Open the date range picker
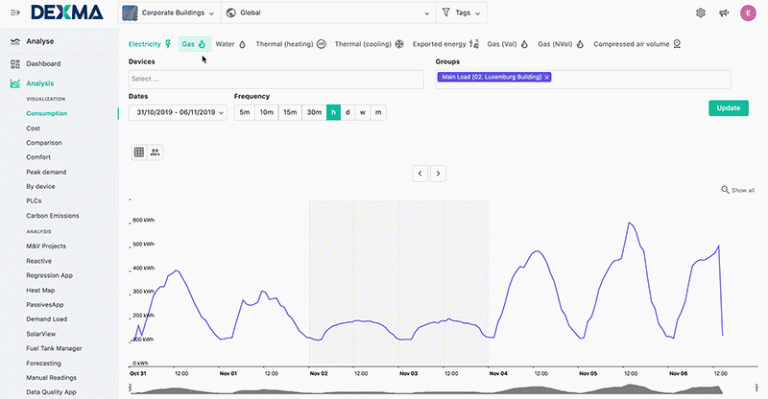The width and height of the screenshot is (768, 399). tap(178, 112)
